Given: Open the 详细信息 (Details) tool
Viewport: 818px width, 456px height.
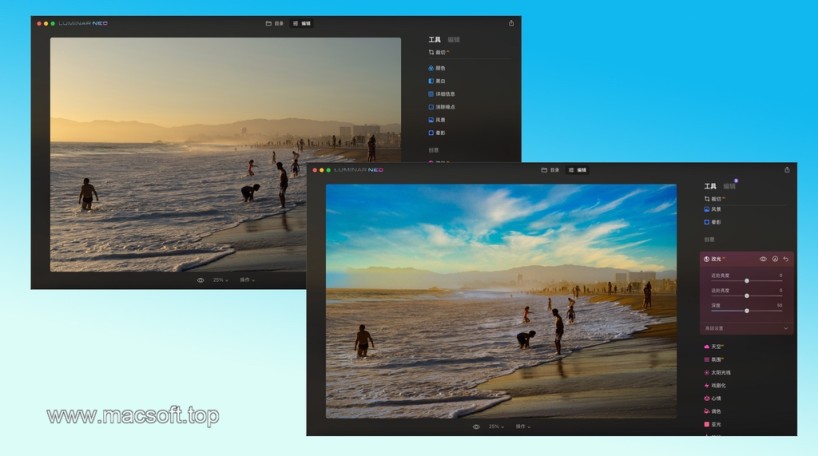Looking at the screenshot, I should (441, 94).
